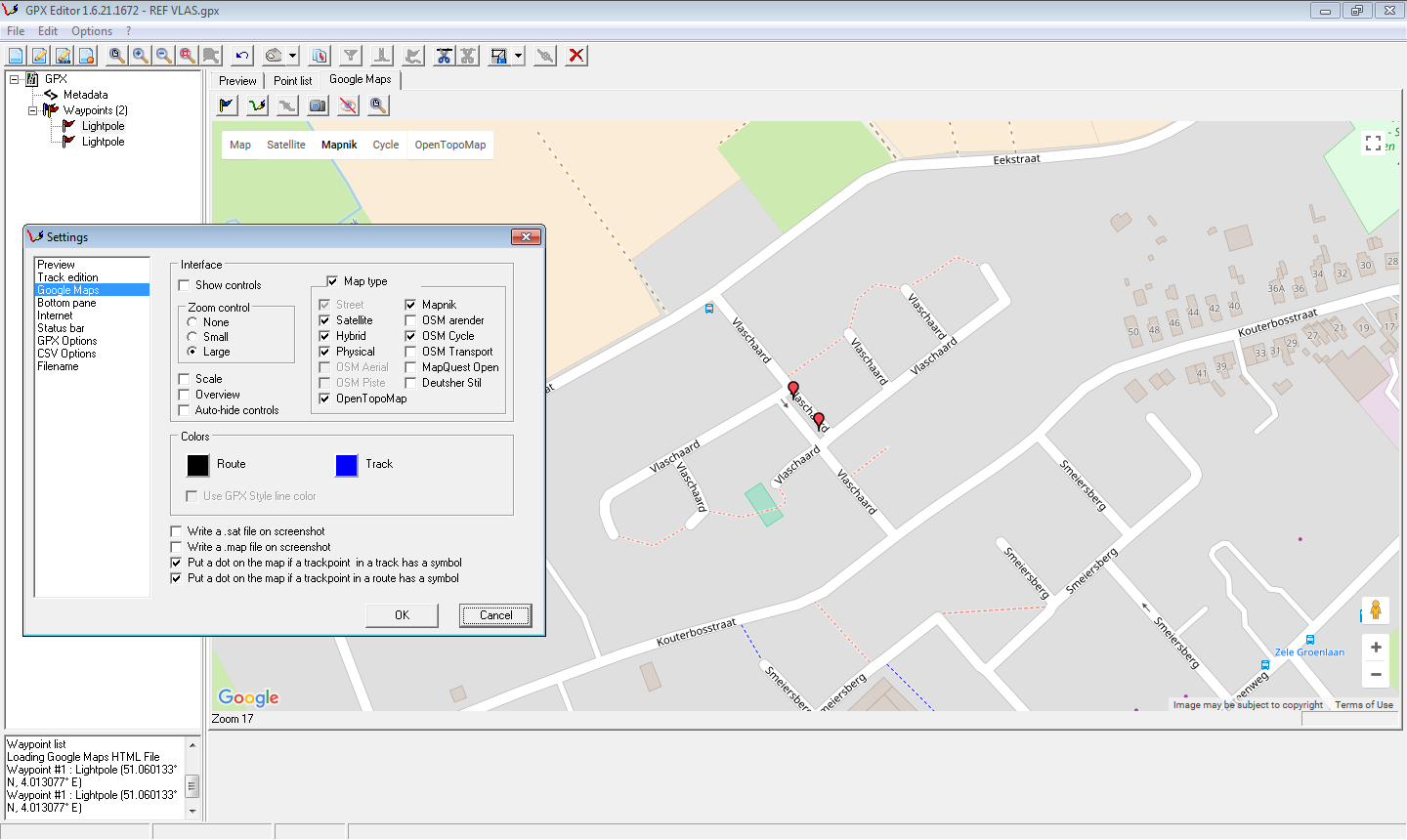The width and height of the screenshot is (1407, 840).
Task: Select Track edition in settings list
Action: [67, 277]
